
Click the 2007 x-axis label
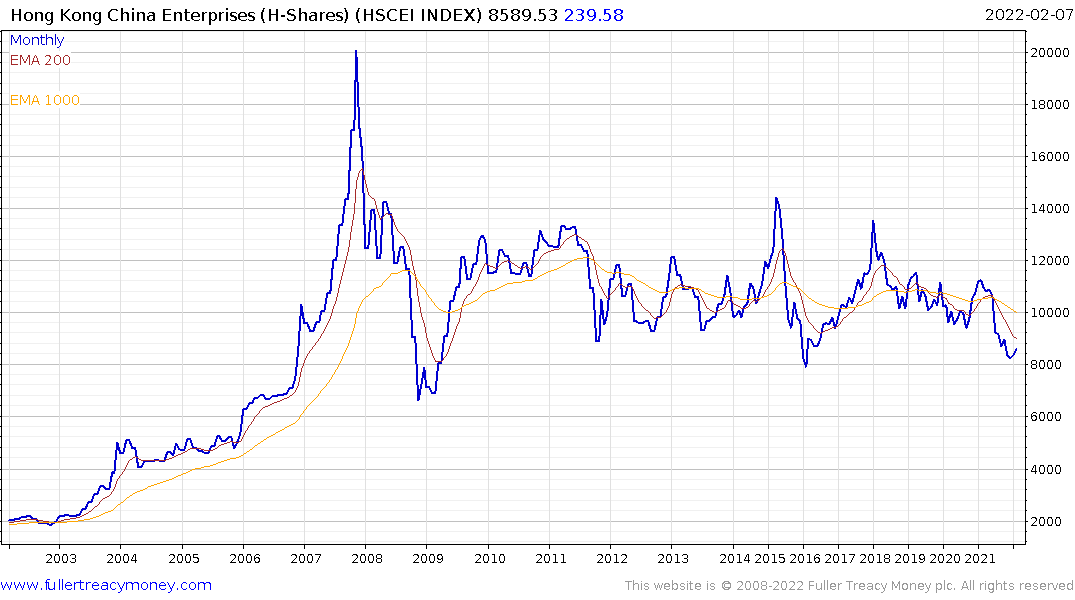(x=306, y=559)
